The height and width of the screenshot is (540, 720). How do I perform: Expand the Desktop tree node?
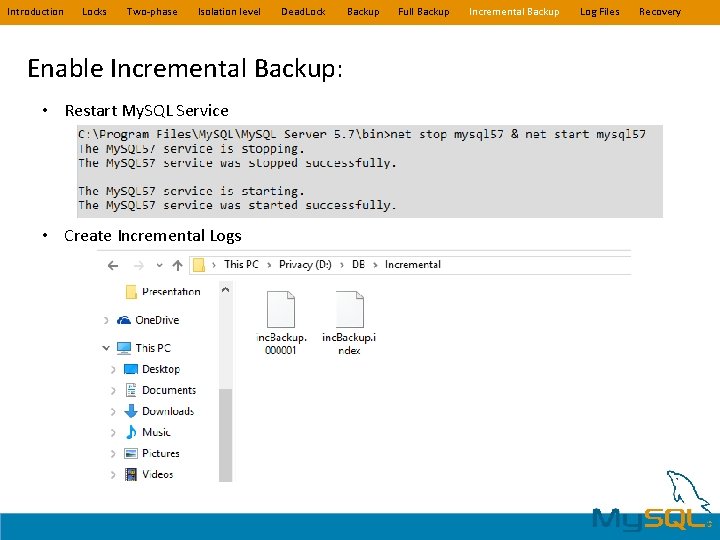(113, 369)
